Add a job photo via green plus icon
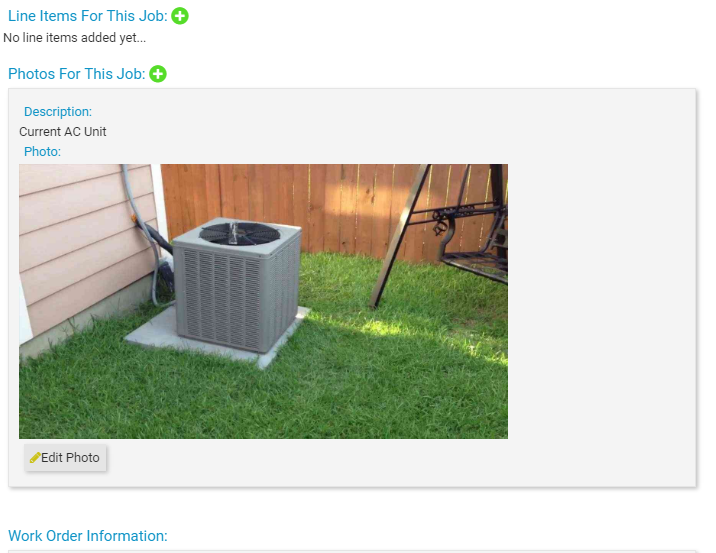The image size is (716, 553). [x=158, y=74]
